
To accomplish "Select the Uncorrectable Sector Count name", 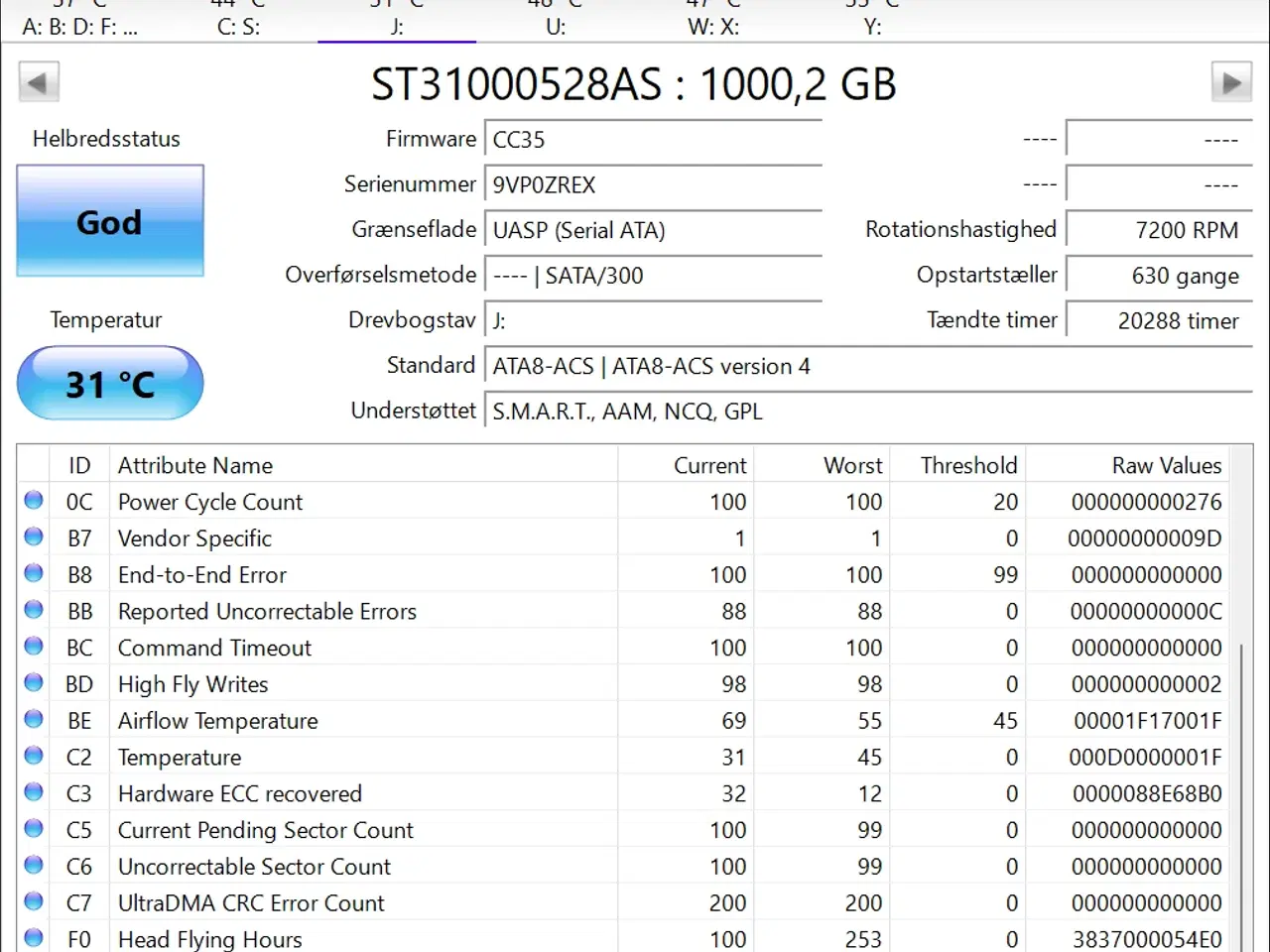I will pyautogui.click(x=254, y=867).
